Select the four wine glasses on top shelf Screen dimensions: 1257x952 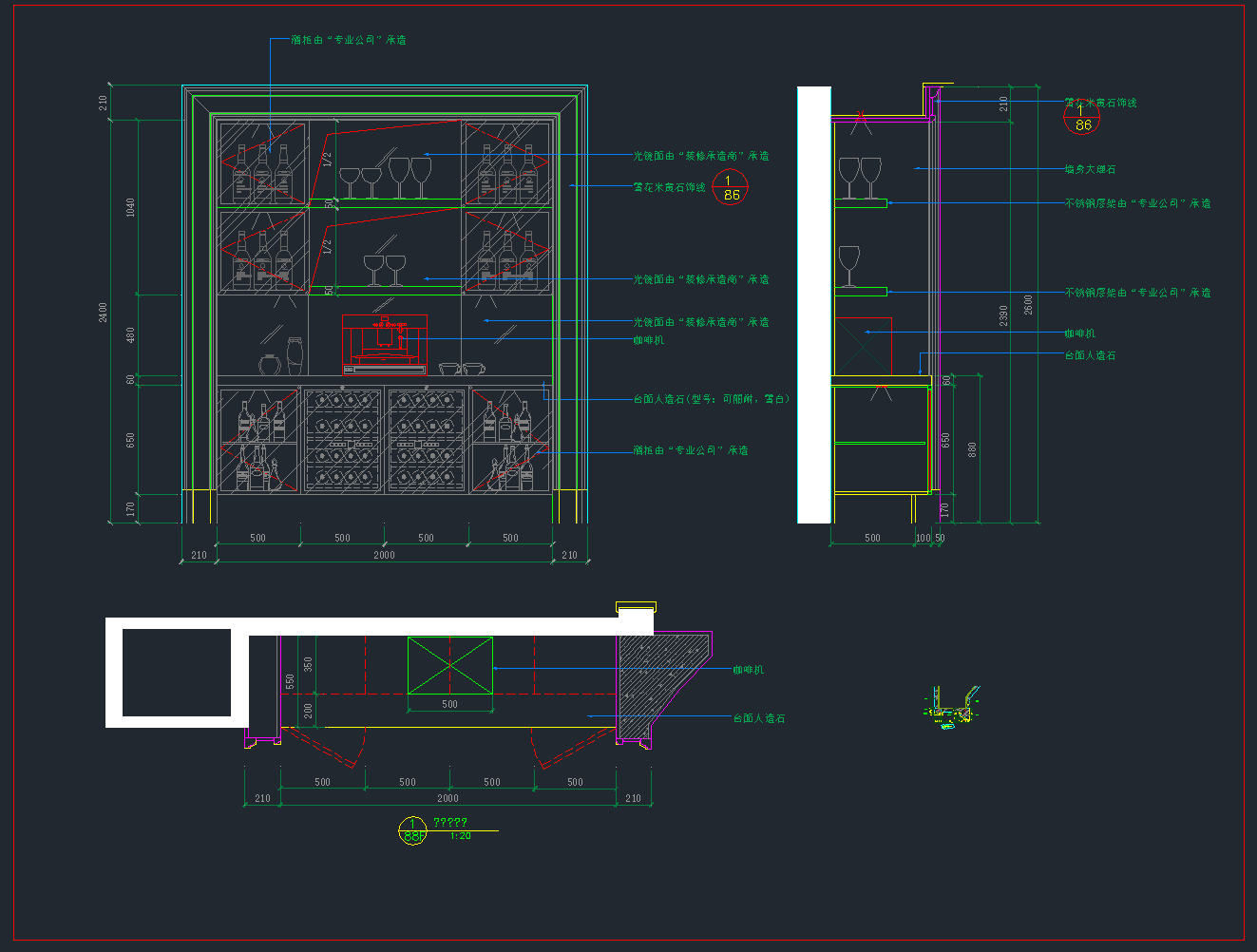click(x=386, y=178)
